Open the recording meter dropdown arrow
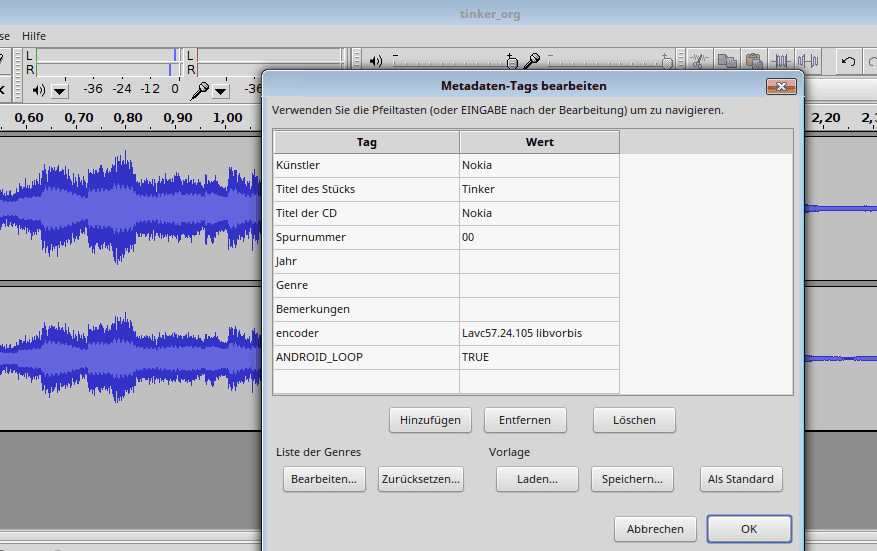This screenshot has height=551, width=877. [x=221, y=91]
